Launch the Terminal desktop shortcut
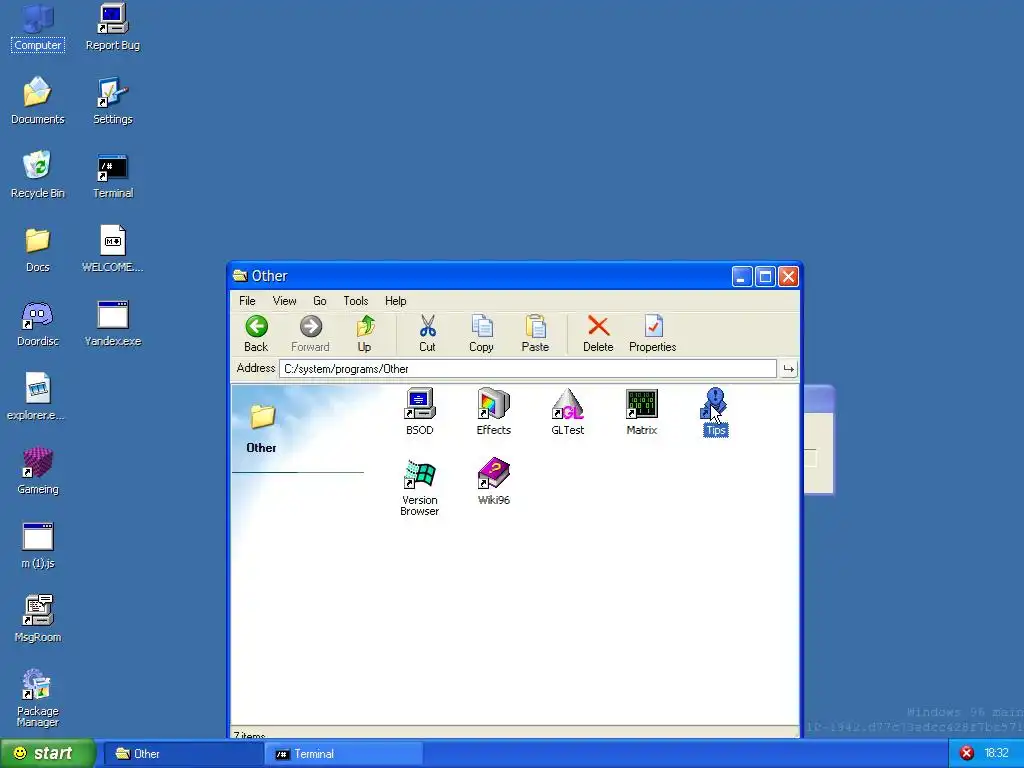This screenshot has height=768, width=1024. pos(112,175)
